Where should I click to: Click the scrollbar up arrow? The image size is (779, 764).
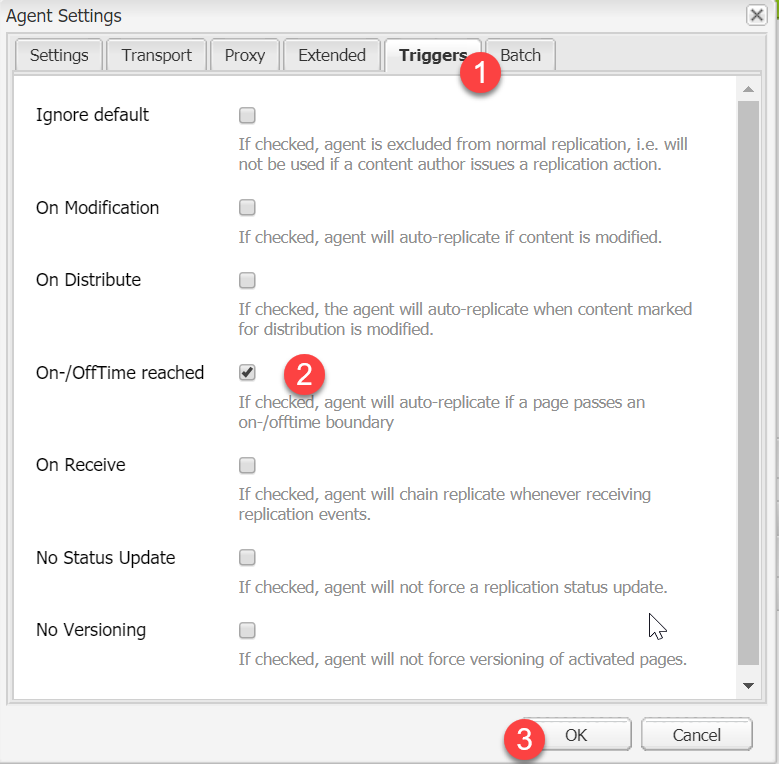coord(748,89)
